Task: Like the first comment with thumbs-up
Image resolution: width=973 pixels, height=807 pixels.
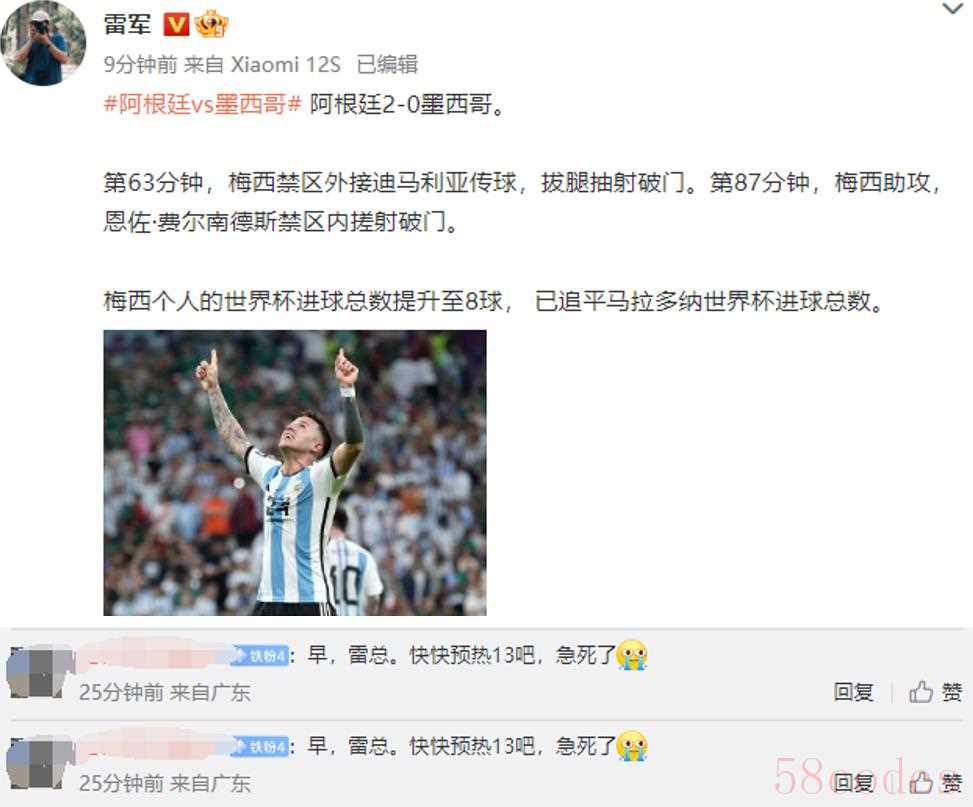Action: tap(935, 692)
